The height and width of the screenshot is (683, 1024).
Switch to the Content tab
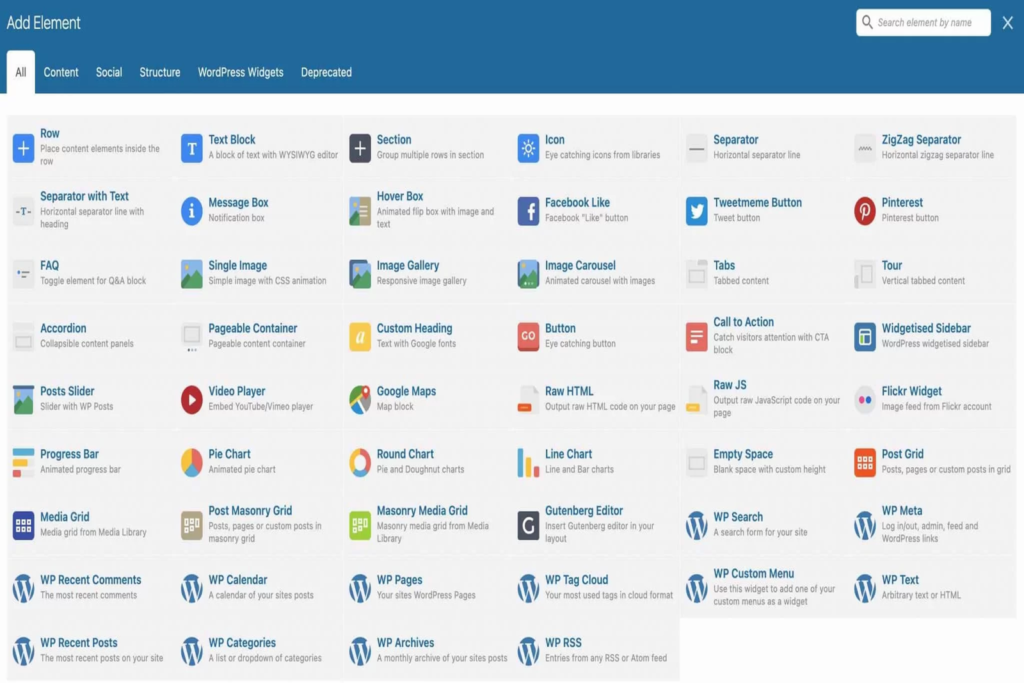61,72
